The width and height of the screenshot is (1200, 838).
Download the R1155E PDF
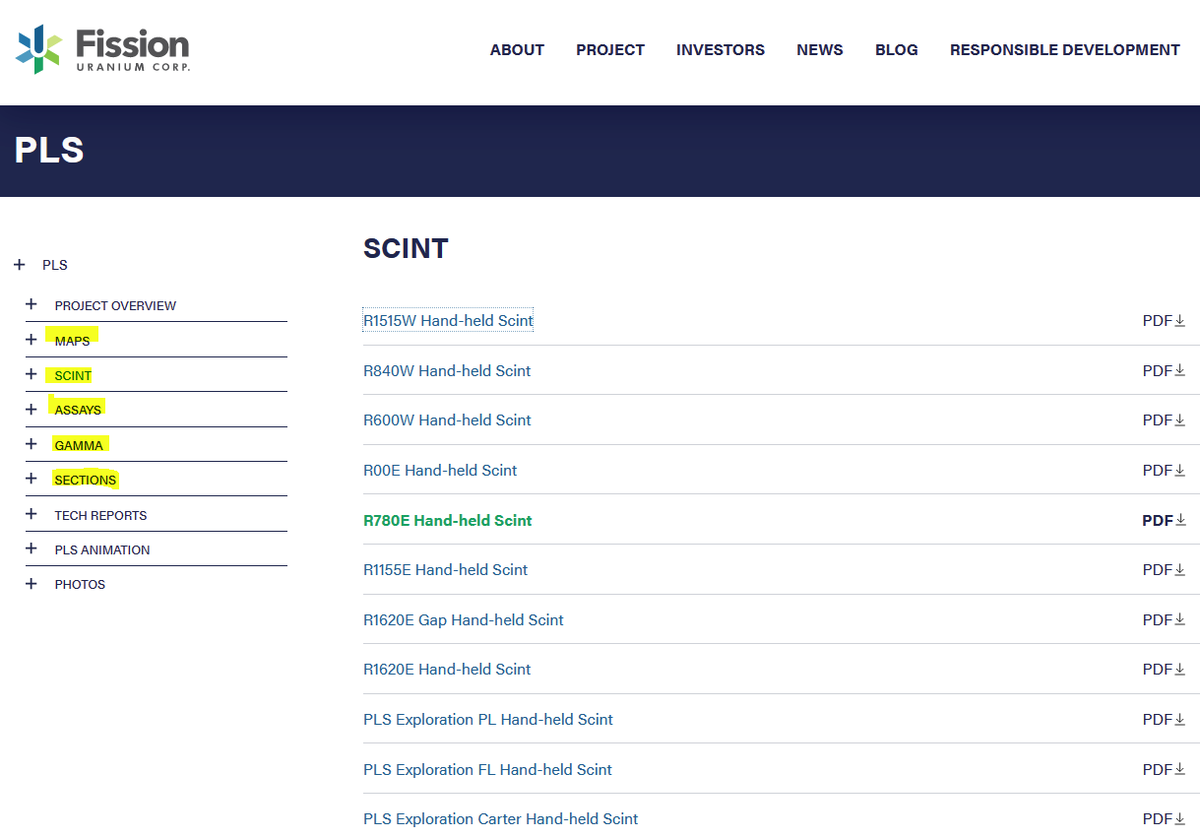1164,570
